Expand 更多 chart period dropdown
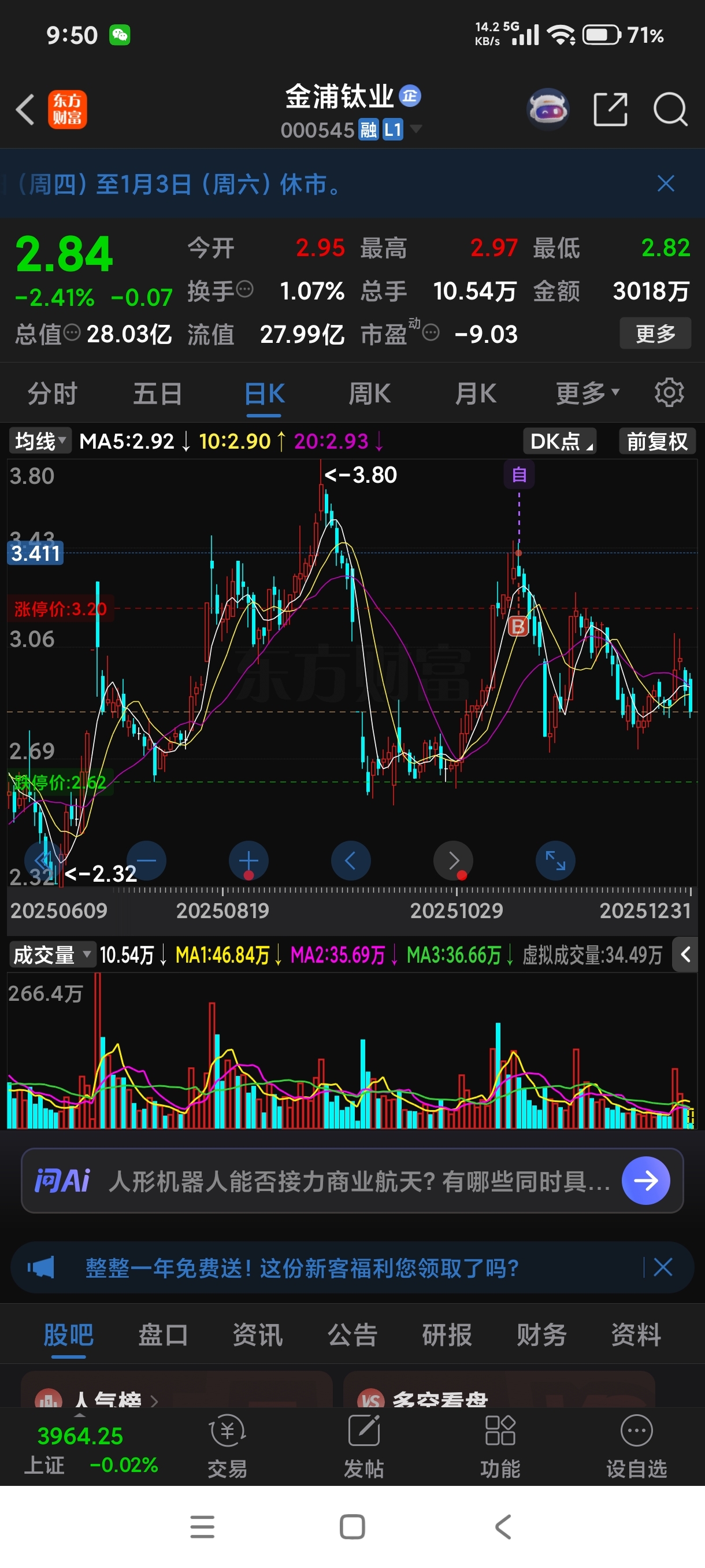Image resolution: width=705 pixels, height=1568 pixels. (x=588, y=393)
